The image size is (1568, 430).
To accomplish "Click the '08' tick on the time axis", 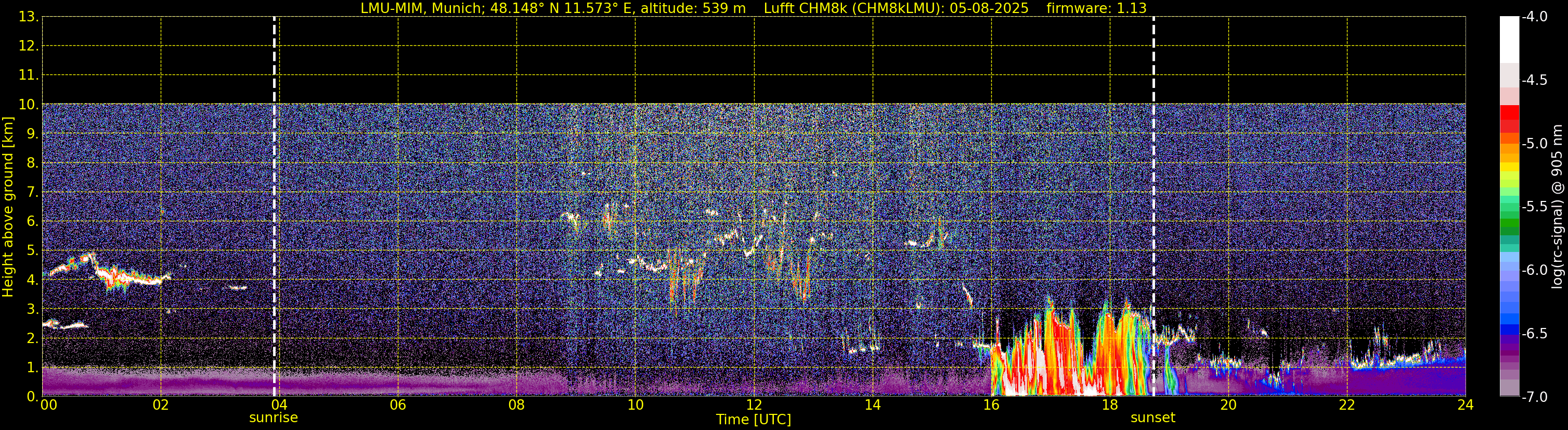I will pos(517,405).
